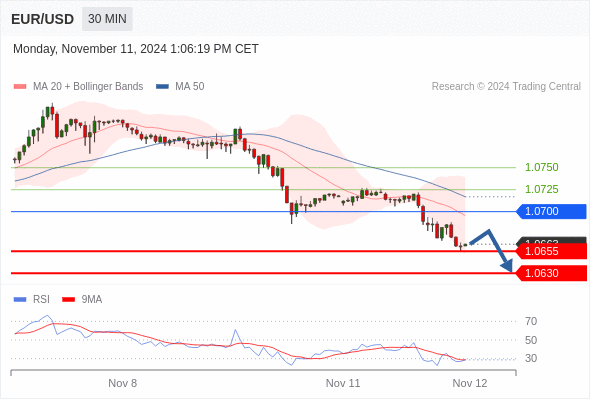Click the EUR/USD symbol title
This screenshot has height=400, width=590.
tap(43, 19)
